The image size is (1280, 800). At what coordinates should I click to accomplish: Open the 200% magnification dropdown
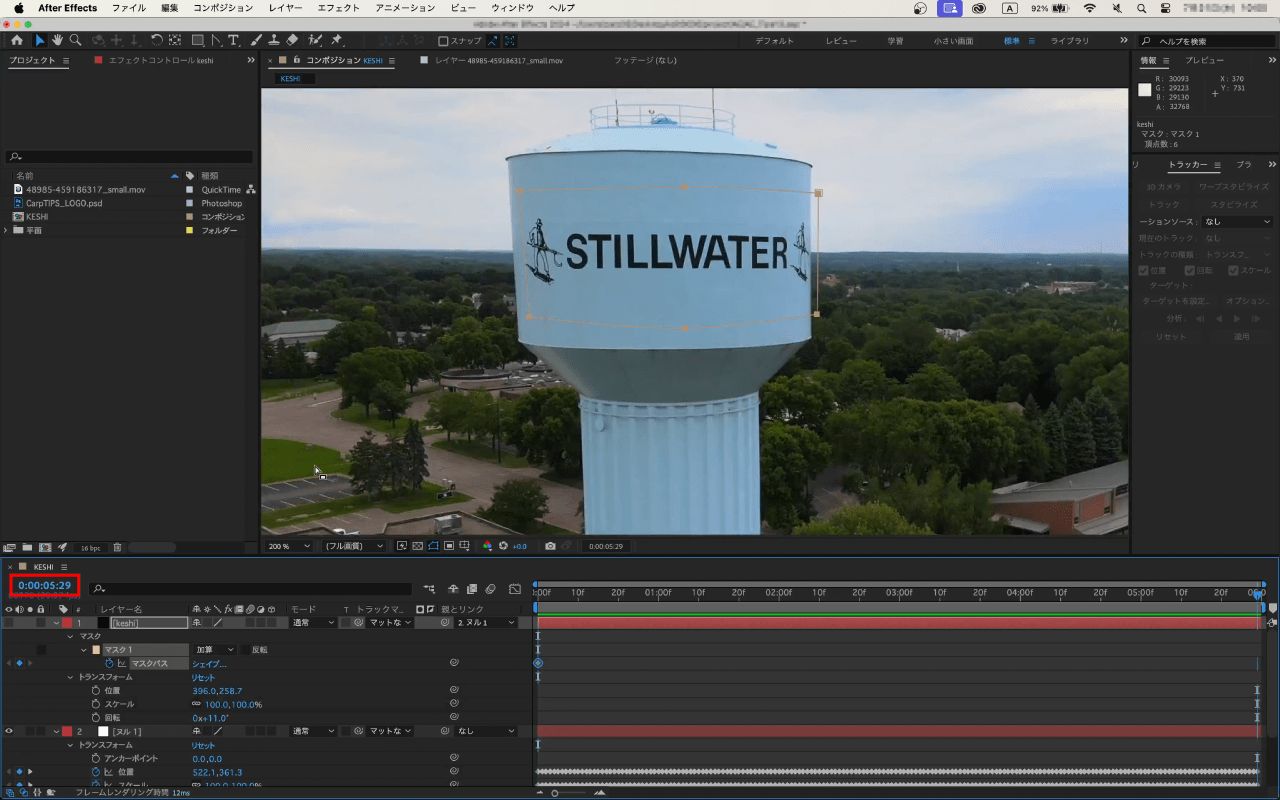(x=290, y=546)
